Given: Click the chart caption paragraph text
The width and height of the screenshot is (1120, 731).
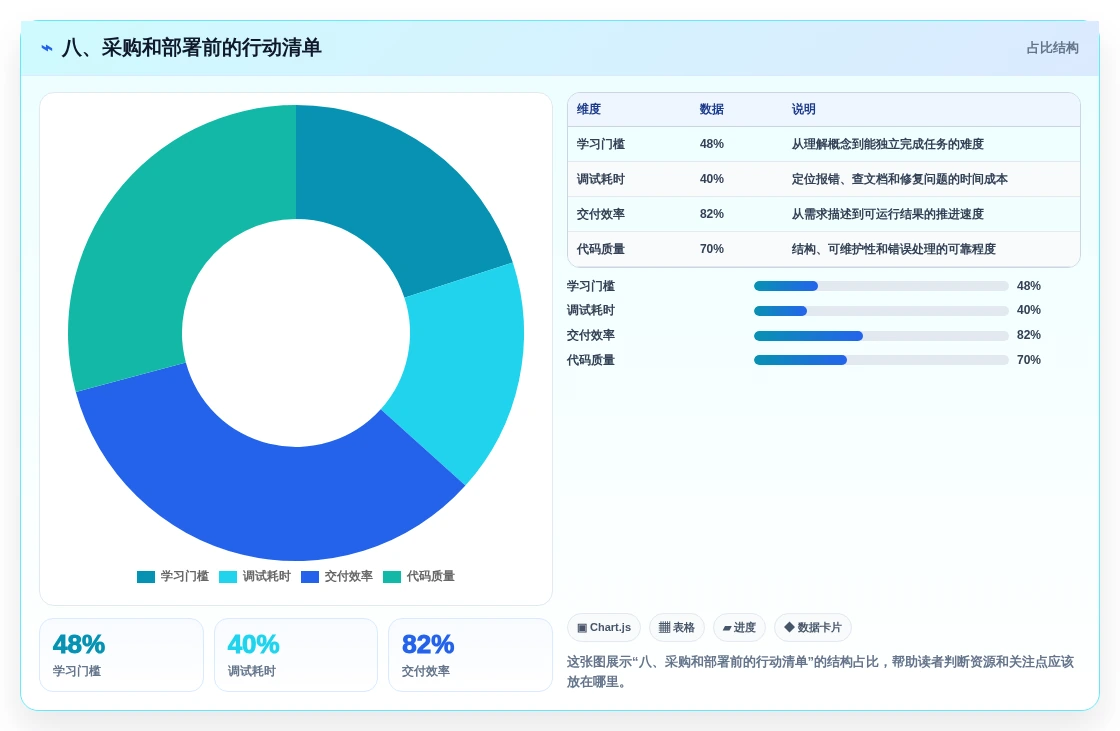Looking at the screenshot, I should point(820,672).
